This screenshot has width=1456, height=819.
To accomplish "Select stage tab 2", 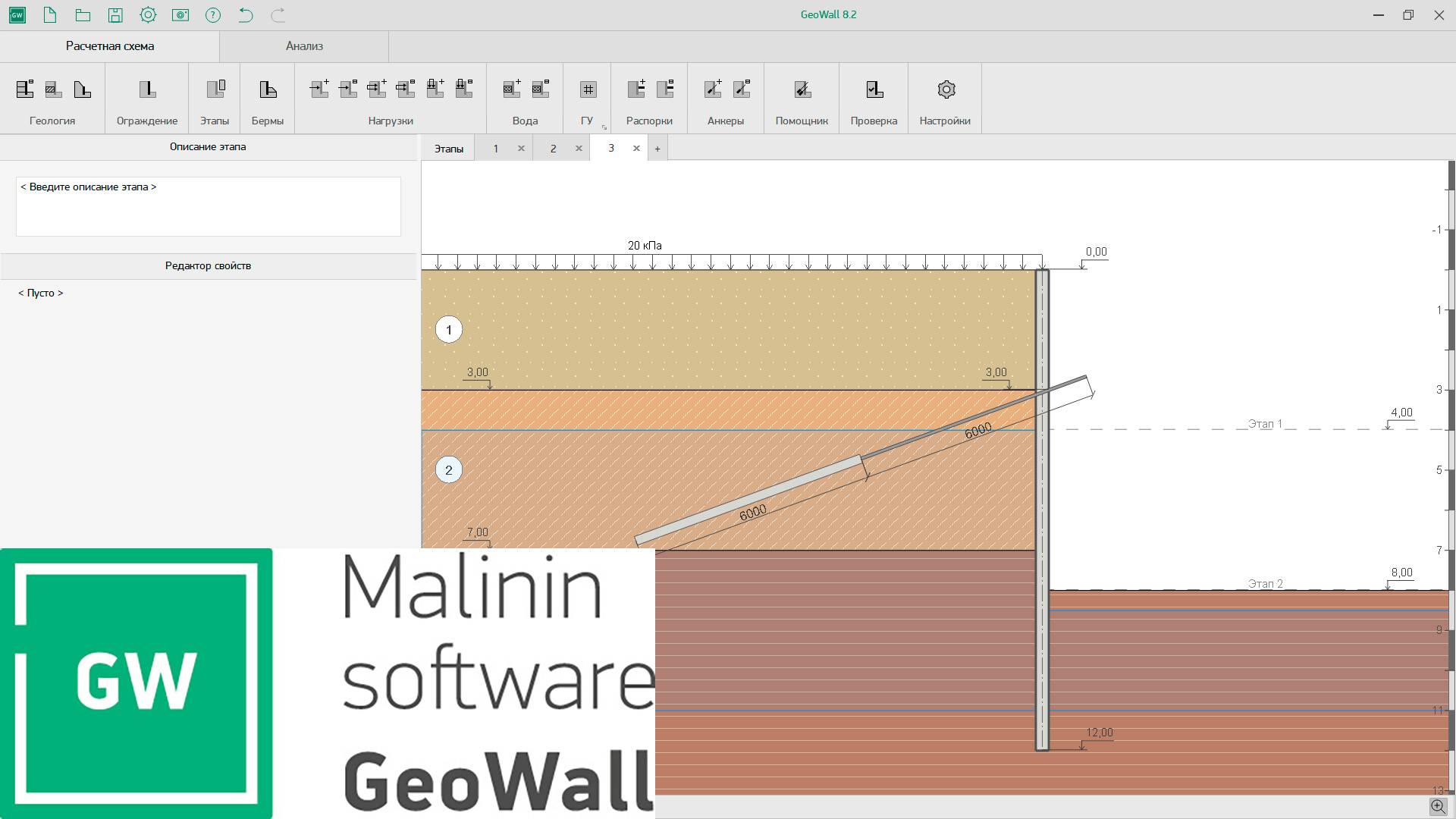I will tap(553, 149).
